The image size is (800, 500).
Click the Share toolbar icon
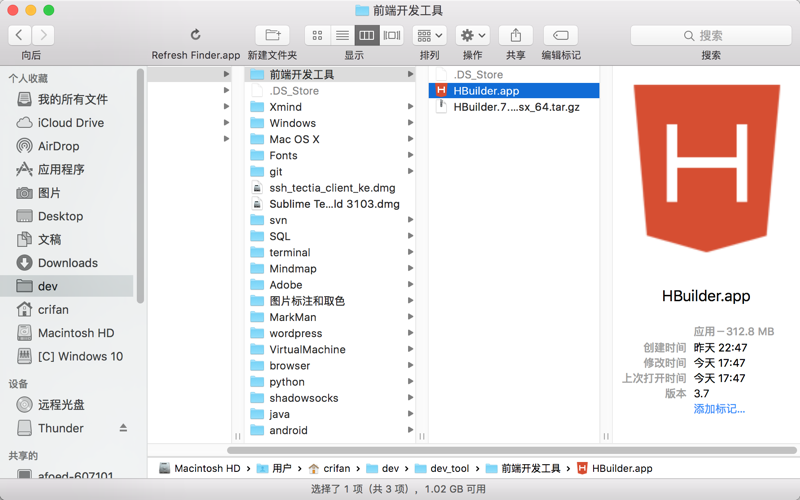(516, 35)
